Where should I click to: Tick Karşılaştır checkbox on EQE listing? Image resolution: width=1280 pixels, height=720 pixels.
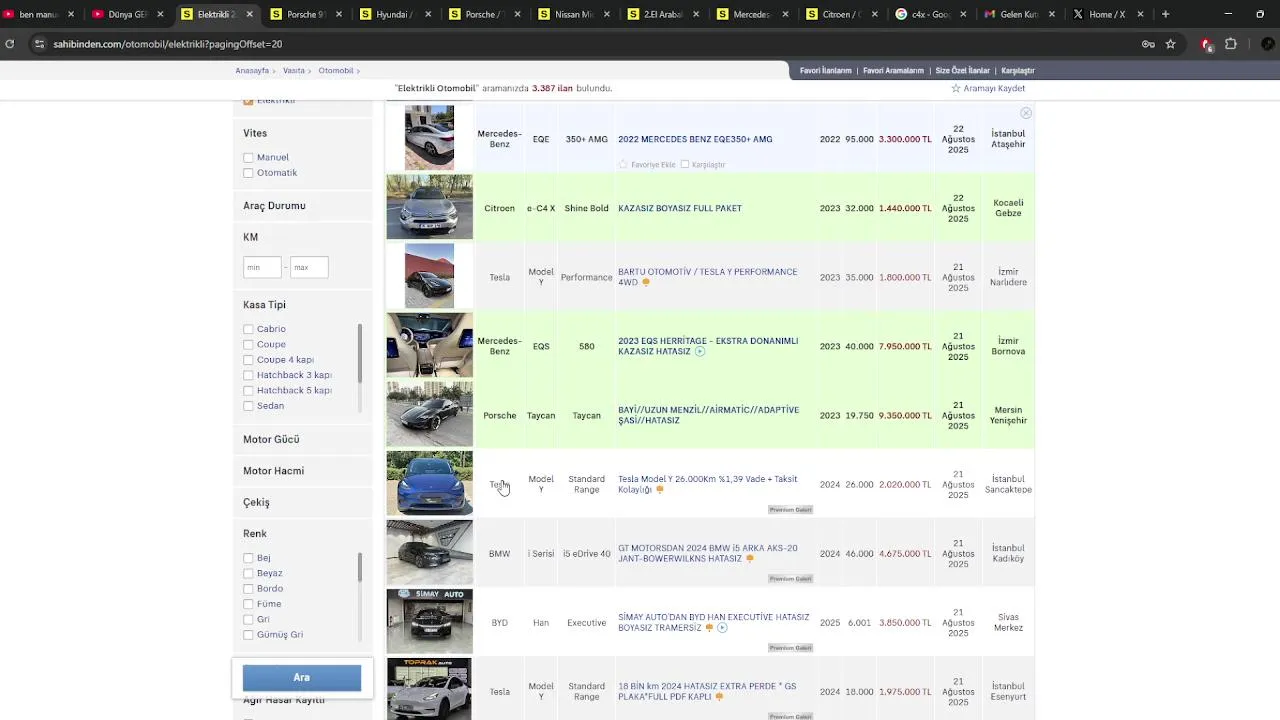(685, 164)
